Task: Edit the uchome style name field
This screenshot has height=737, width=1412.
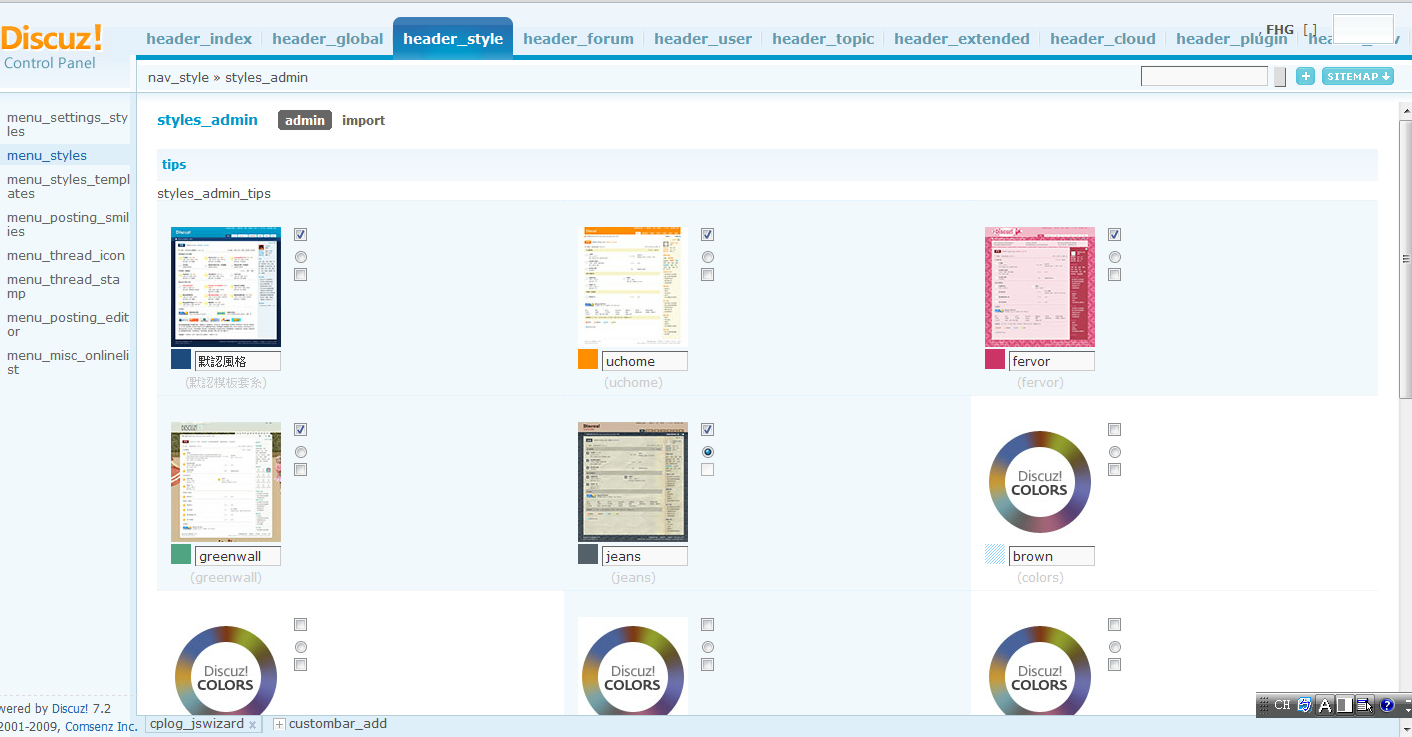Action: 645,361
